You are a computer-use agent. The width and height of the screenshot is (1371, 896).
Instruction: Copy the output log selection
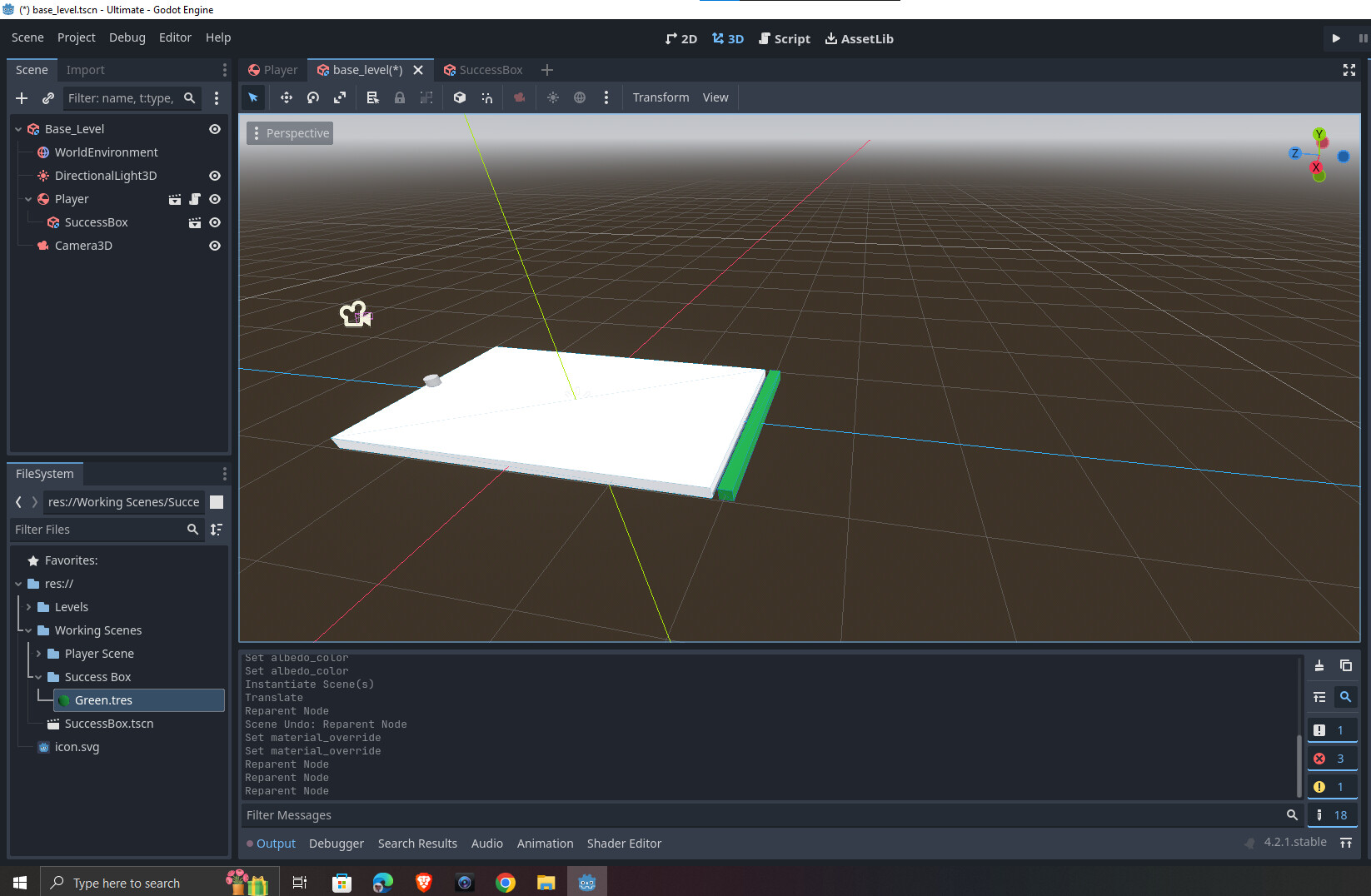click(x=1346, y=665)
